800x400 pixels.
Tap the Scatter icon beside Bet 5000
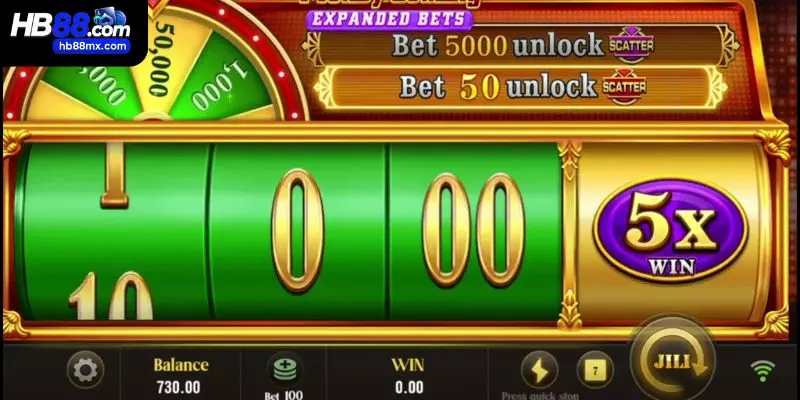click(631, 45)
